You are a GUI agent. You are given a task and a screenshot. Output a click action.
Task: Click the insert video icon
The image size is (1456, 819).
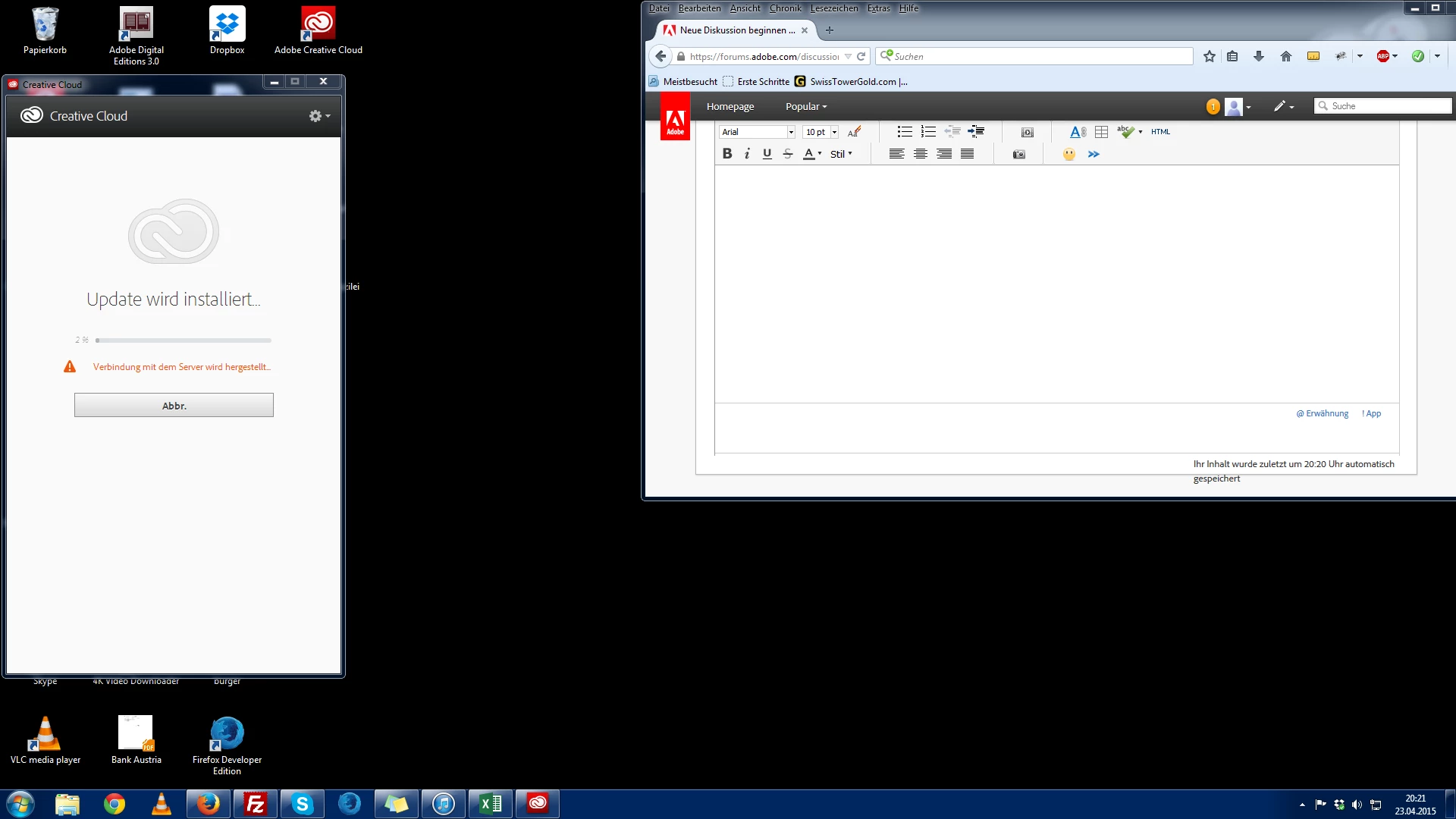coord(1027,133)
